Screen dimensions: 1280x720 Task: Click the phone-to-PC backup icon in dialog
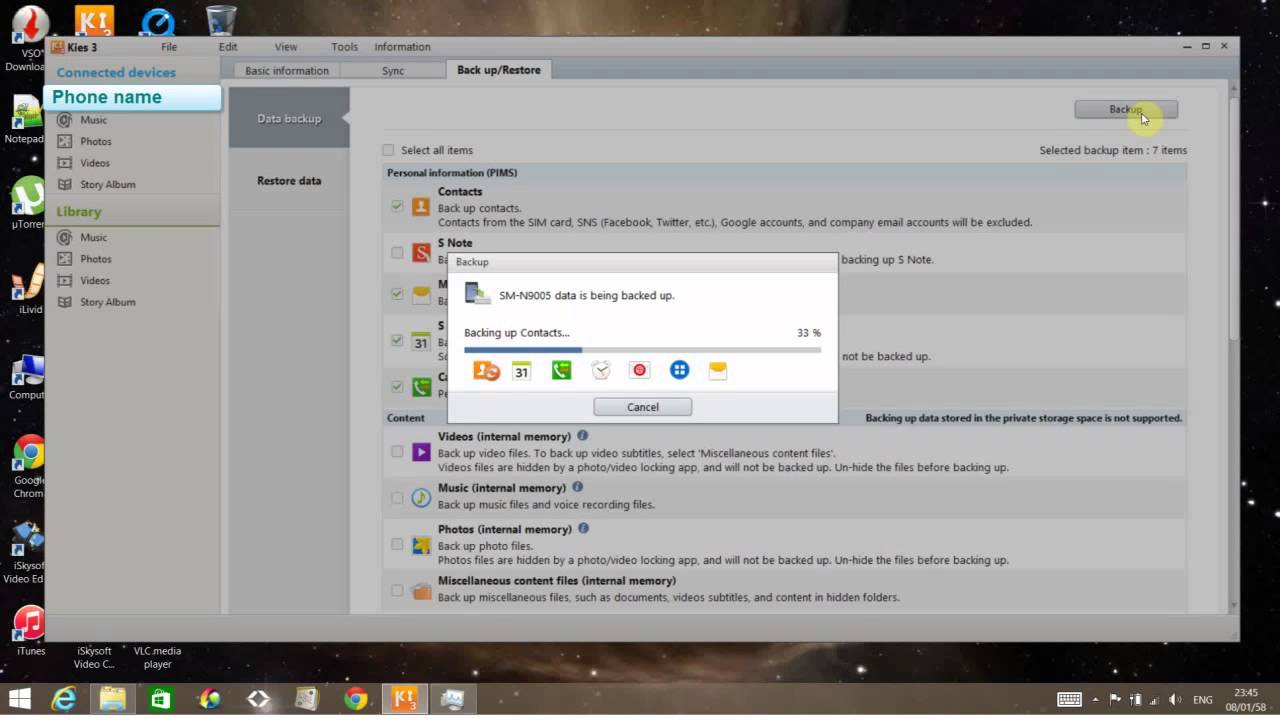point(478,293)
